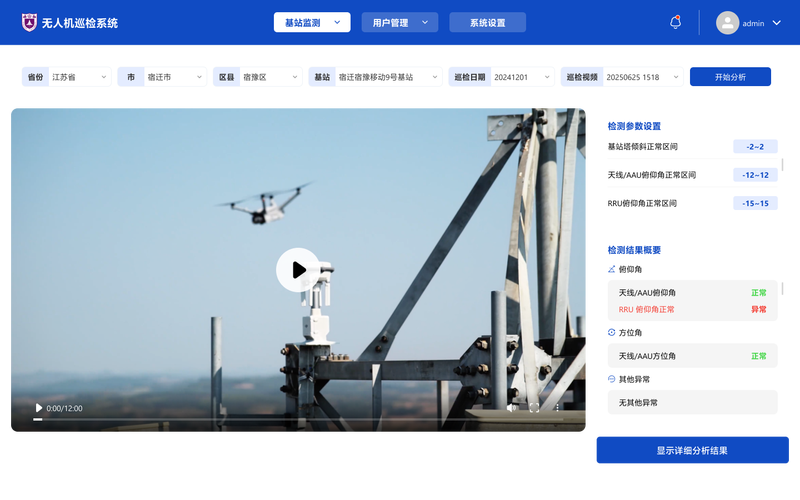Screen dimensions: 800x500
Task: Click 显示详细分析结果 button
Action: [692, 450]
